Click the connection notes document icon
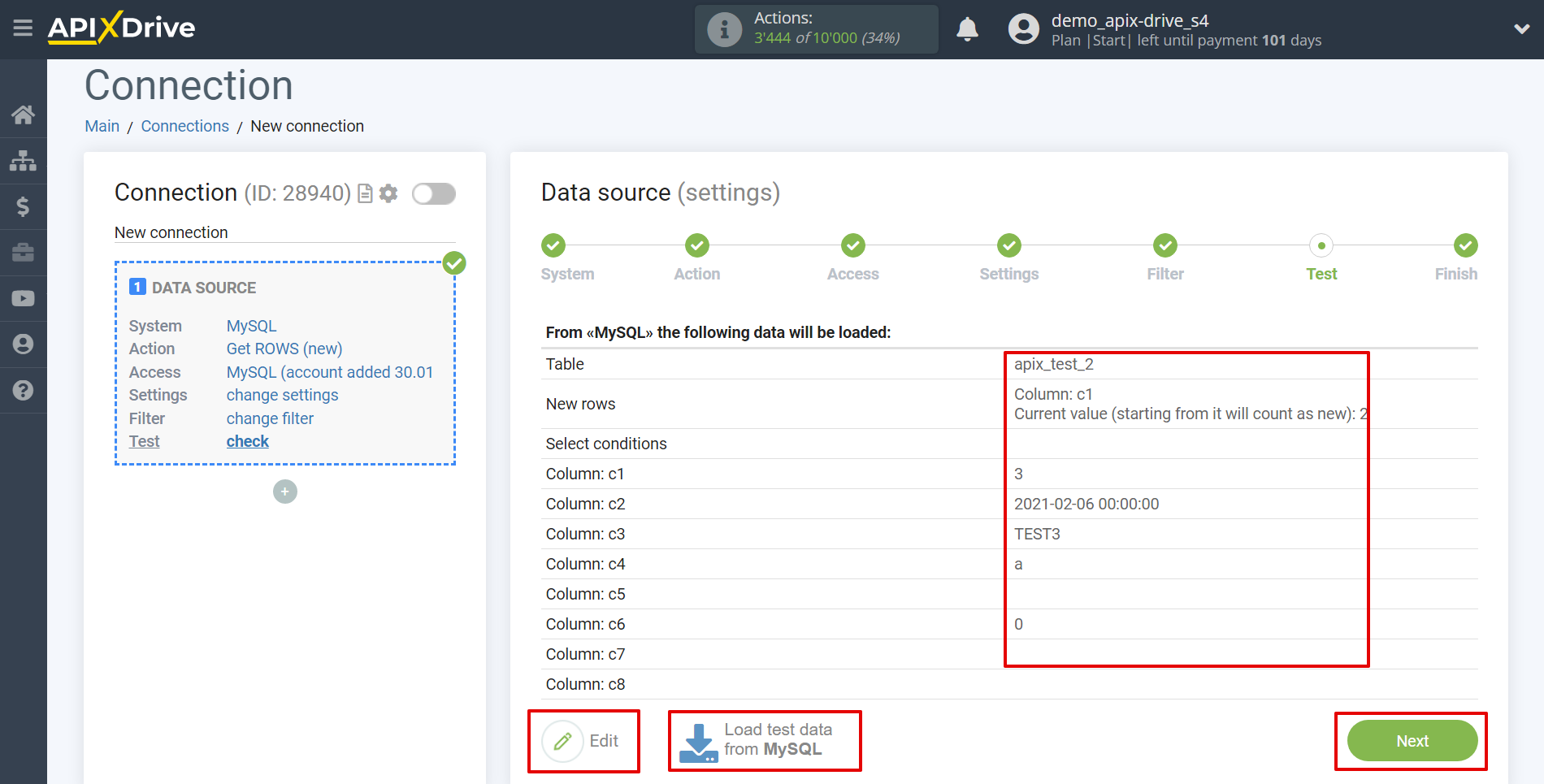The width and height of the screenshot is (1544, 784). (365, 193)
